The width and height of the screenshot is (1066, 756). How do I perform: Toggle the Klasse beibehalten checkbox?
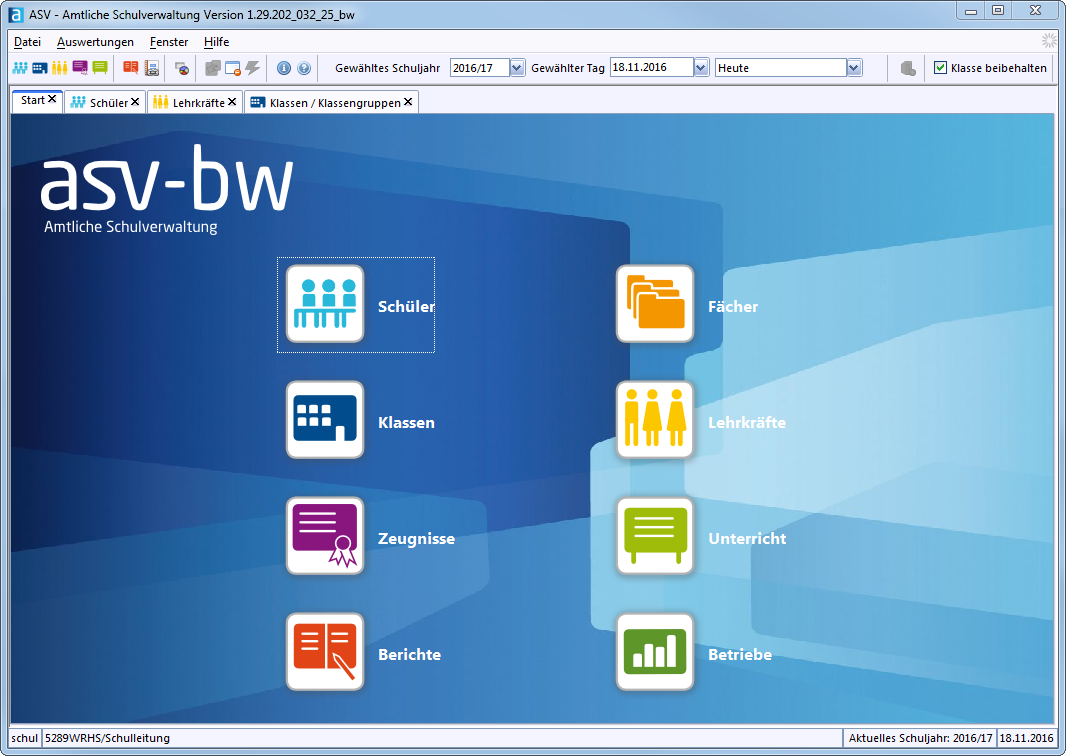click(x=940, y=68)
